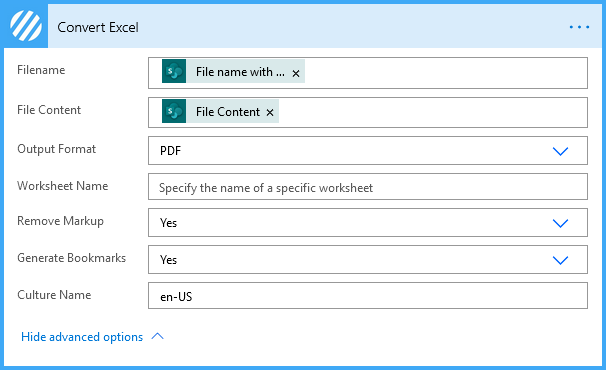Expand the Output Format dropdown arrow
This screenshot has height=370, width=606.
(x=560, y=151)
